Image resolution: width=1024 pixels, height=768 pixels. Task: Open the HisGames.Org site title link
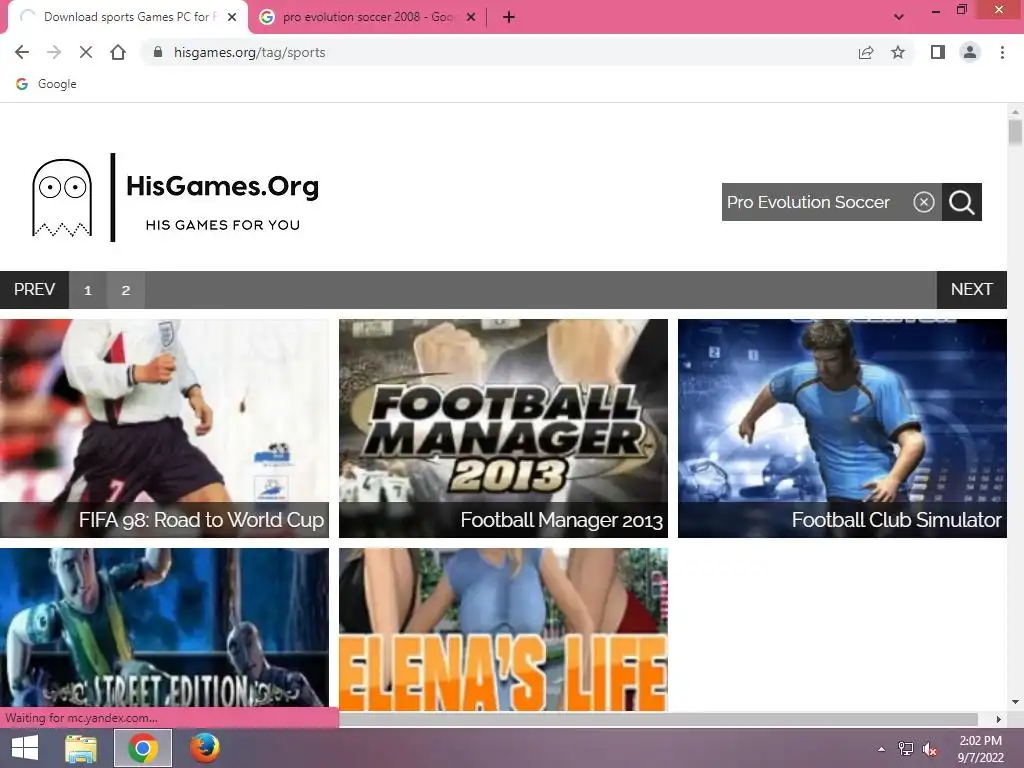click(x=222, y=186)
